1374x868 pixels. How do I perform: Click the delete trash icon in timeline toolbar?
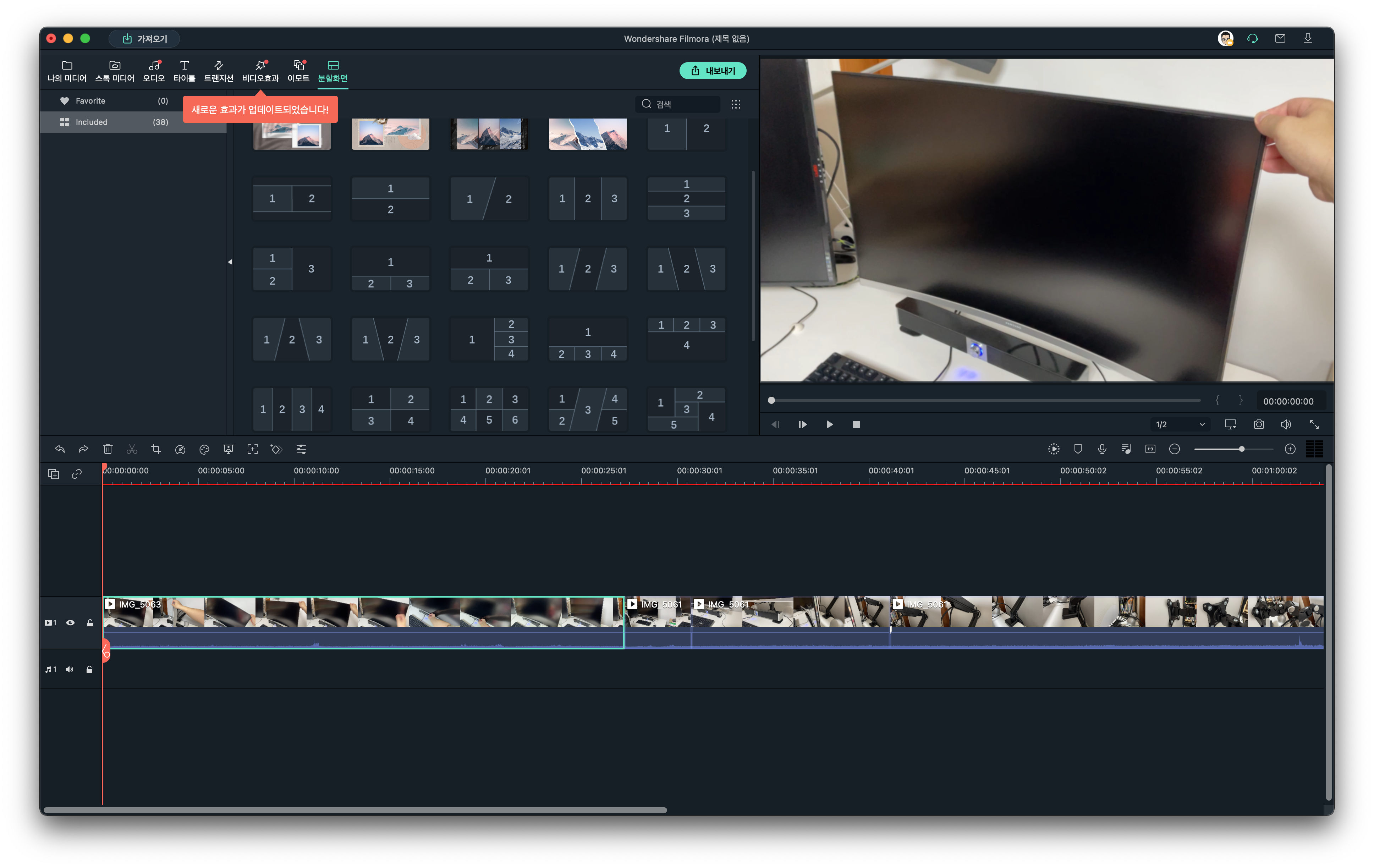tap(108, 449)
